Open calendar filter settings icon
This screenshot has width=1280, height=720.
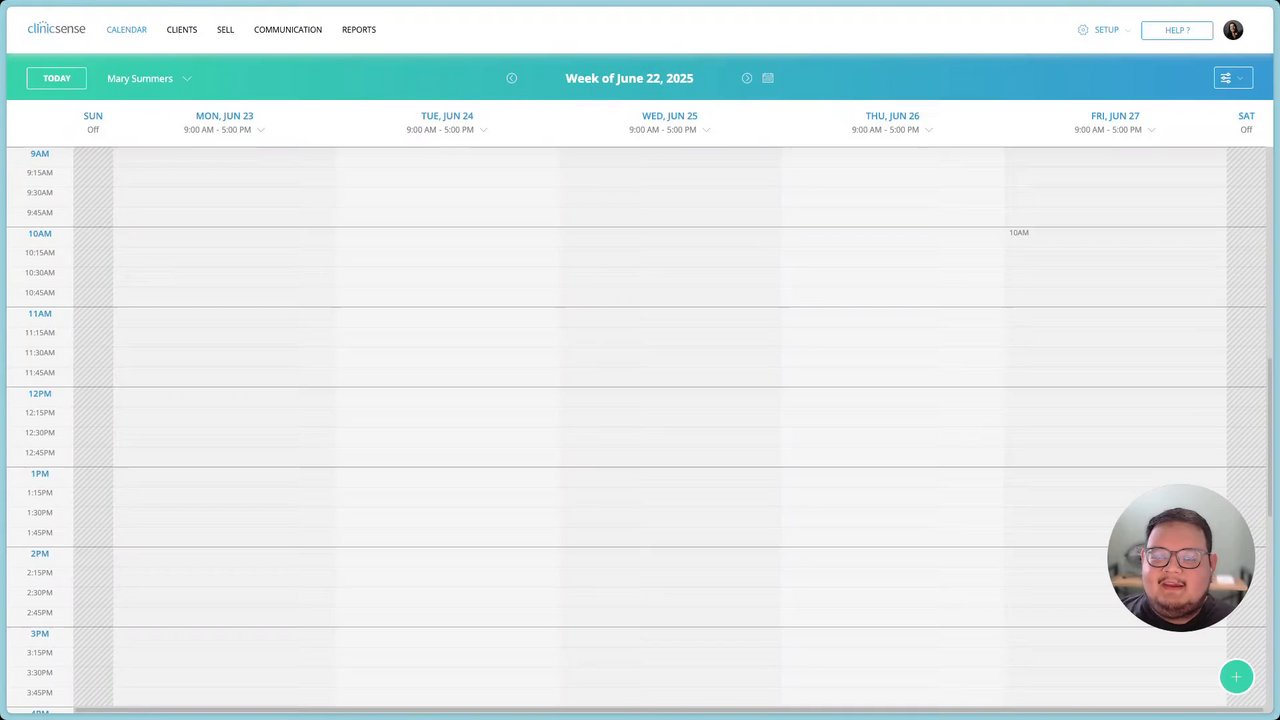pyautogui.click(x=1233, y=78)
